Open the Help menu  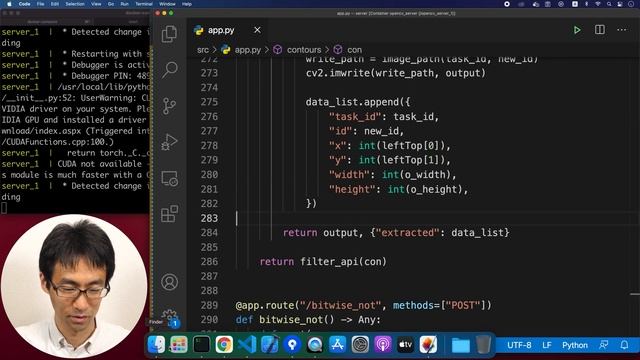point(187,4)
